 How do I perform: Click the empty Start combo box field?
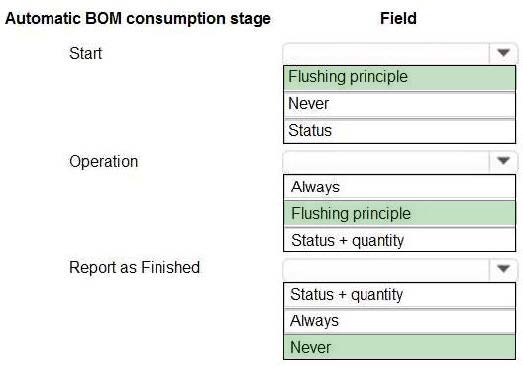click(x=386, y=53)
